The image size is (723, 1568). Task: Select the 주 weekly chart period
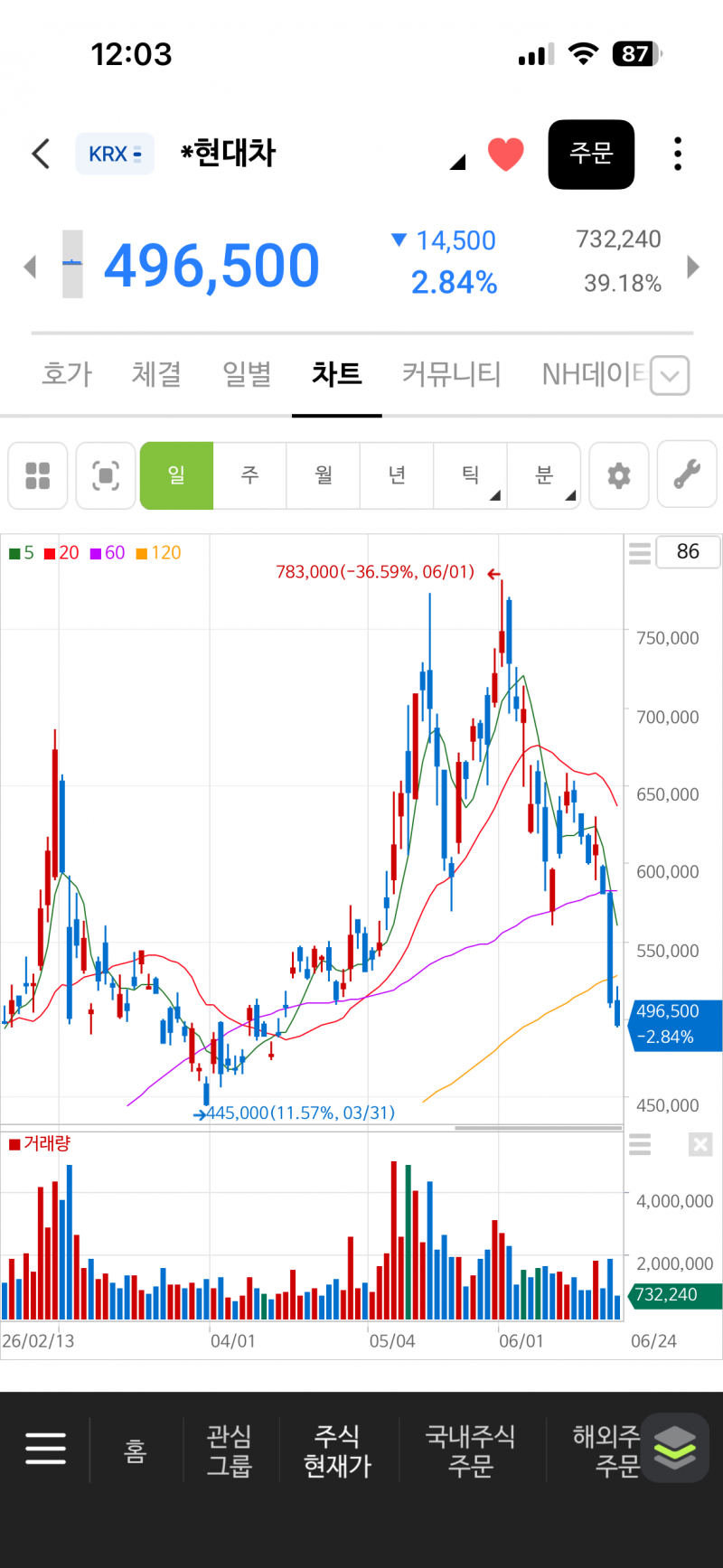(250, 475)
